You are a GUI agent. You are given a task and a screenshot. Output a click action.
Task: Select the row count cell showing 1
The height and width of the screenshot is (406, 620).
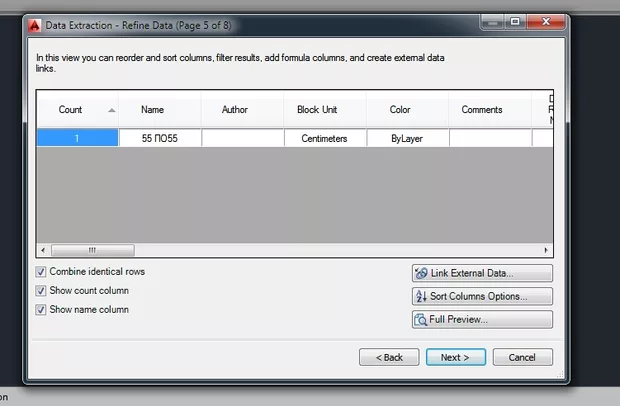coord(77,139)
